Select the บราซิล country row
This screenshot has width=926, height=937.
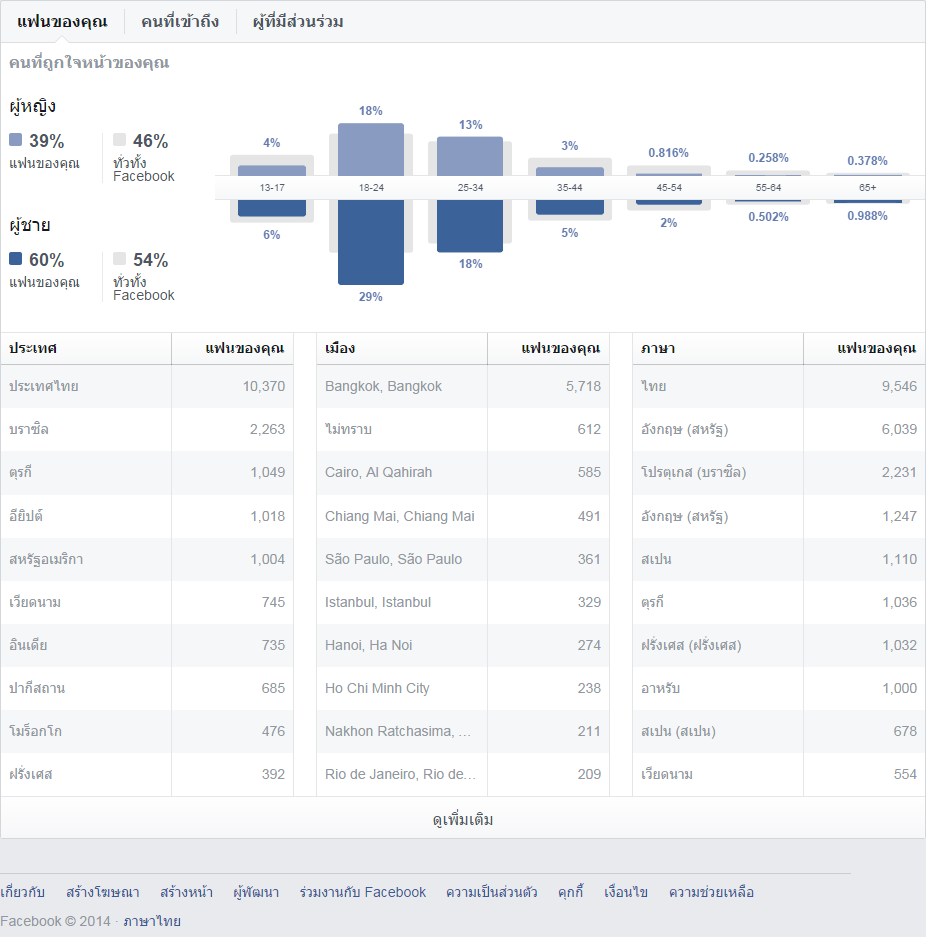(x=147, y=430)
